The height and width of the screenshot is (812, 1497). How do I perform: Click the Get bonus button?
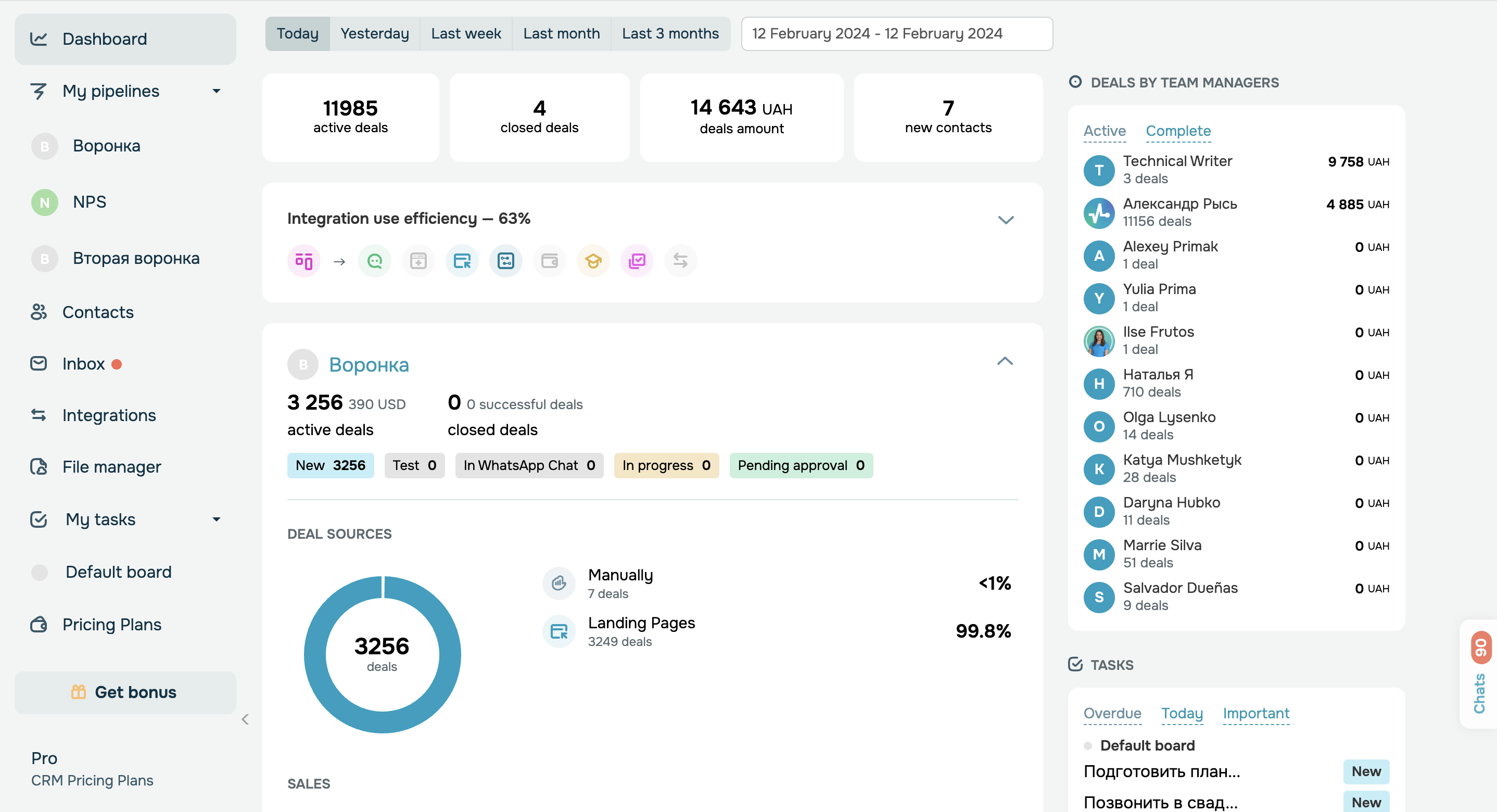125,692
